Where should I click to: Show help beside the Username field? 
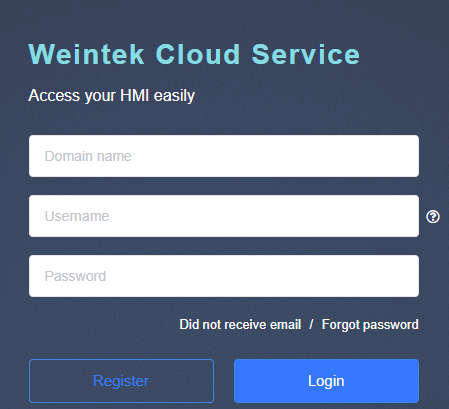click(x=433, y=217)
